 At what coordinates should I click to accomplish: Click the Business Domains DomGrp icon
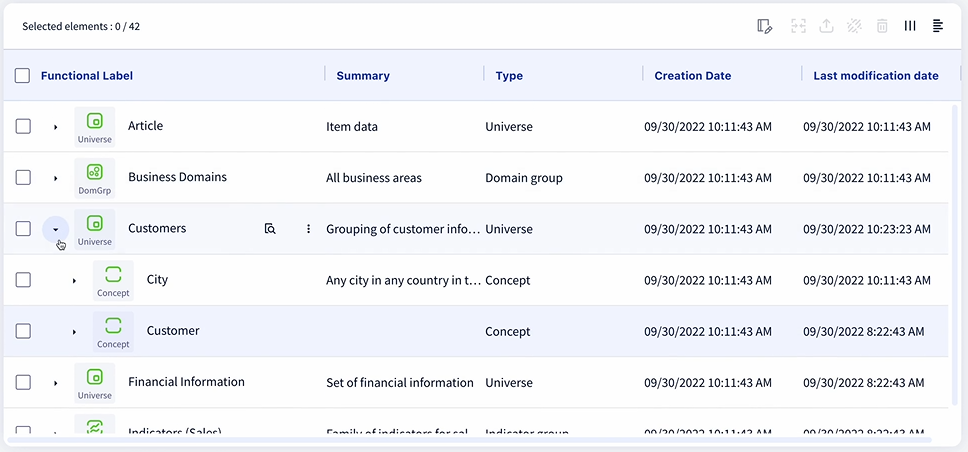[x=94, y=178]
